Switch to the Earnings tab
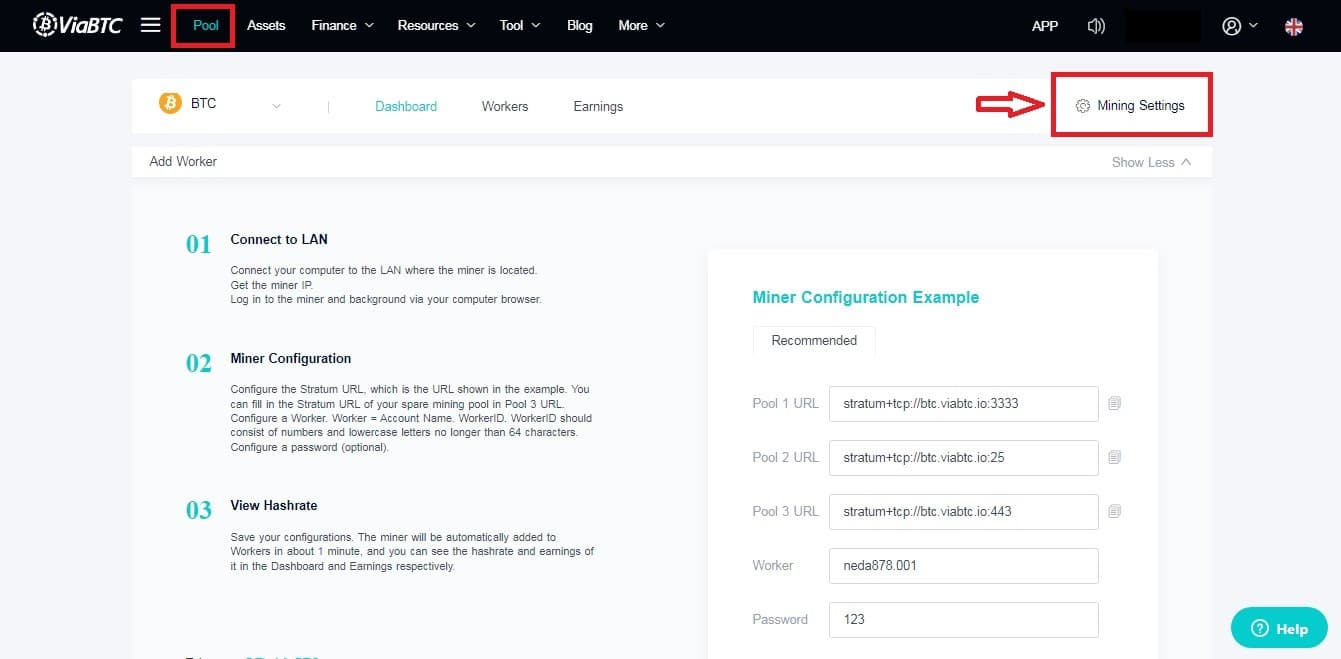 point(598,106)
